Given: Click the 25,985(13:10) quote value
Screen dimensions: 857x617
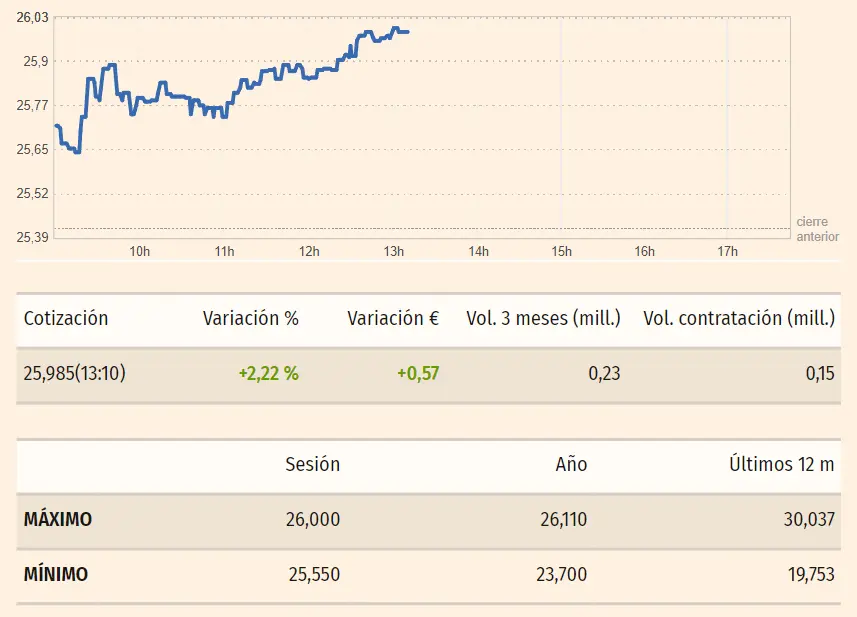Looking at the screenshot, I should pyautogui.click(x=75, y=374).
